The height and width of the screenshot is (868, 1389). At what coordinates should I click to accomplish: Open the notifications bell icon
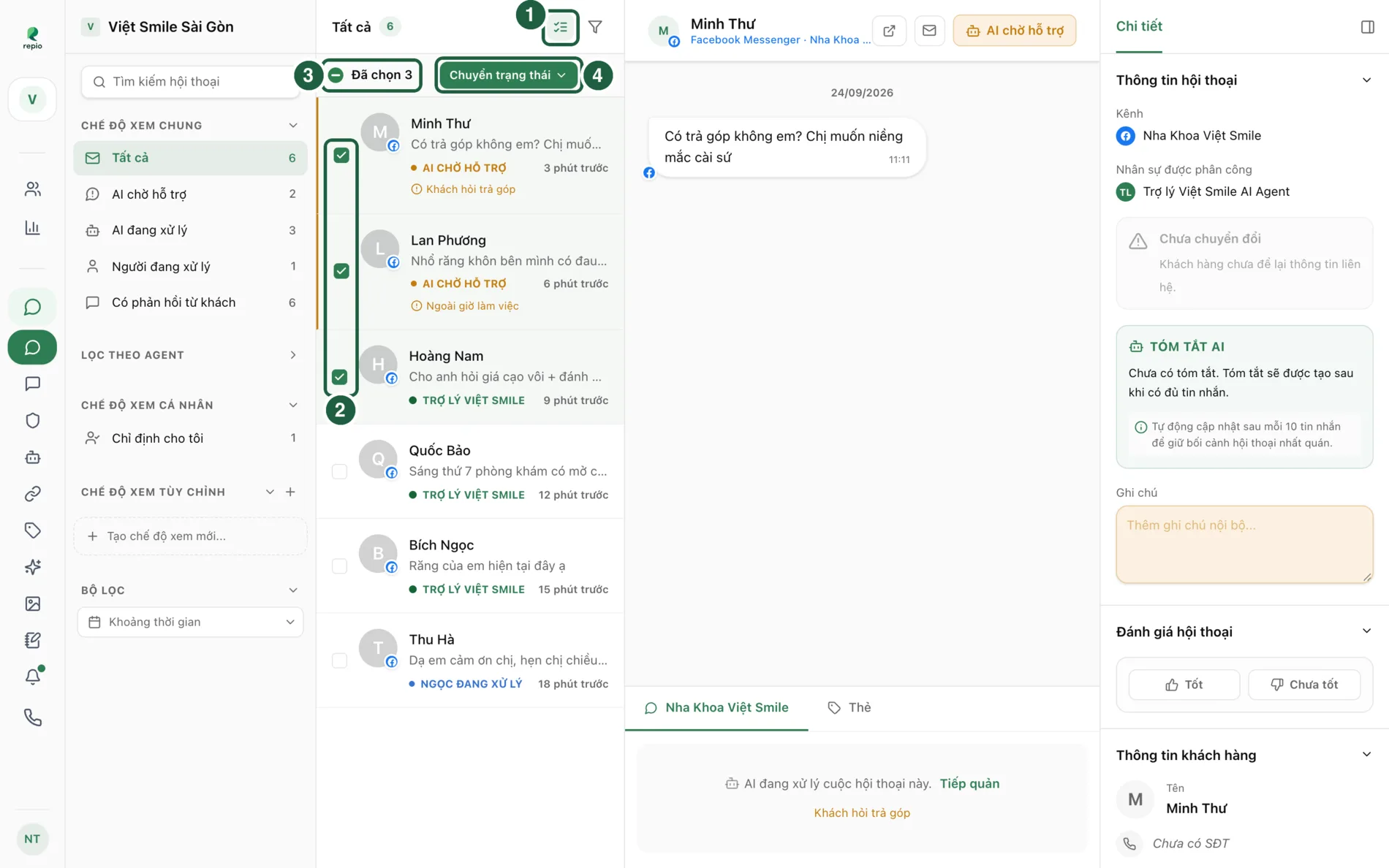point(32,677)
